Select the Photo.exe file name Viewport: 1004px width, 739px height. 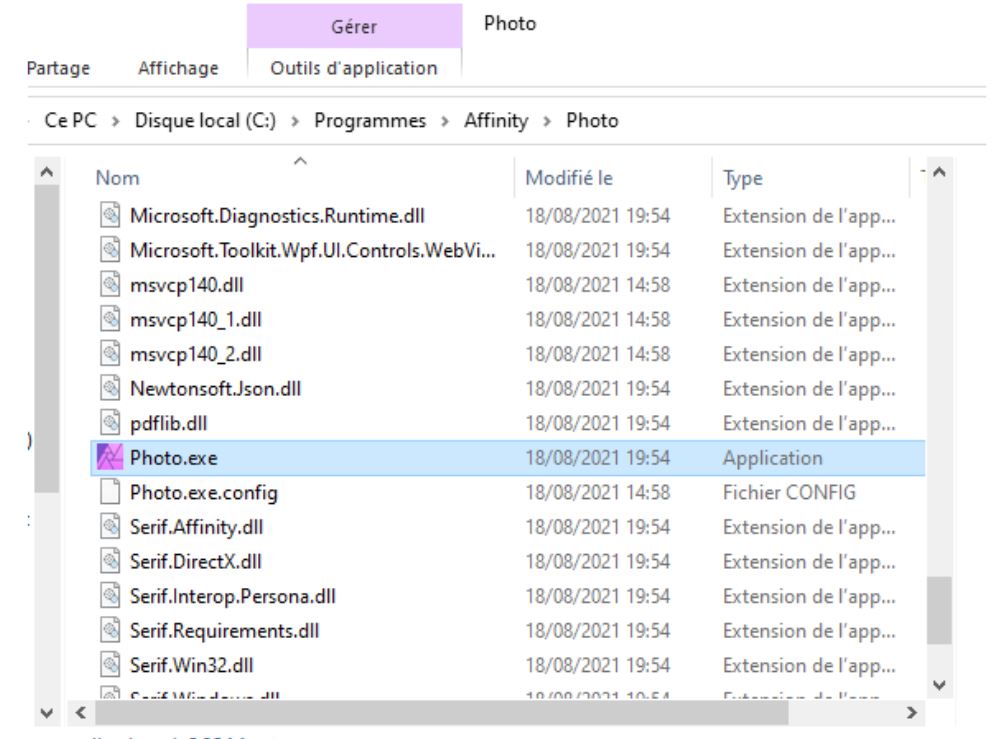tap(174, 458)
